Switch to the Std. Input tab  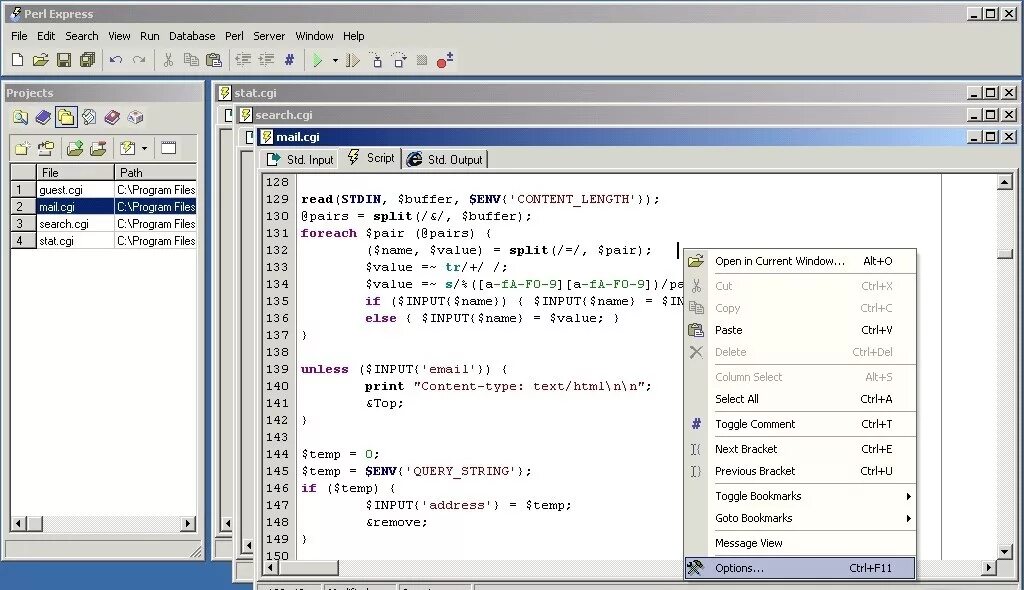[300, 159]
